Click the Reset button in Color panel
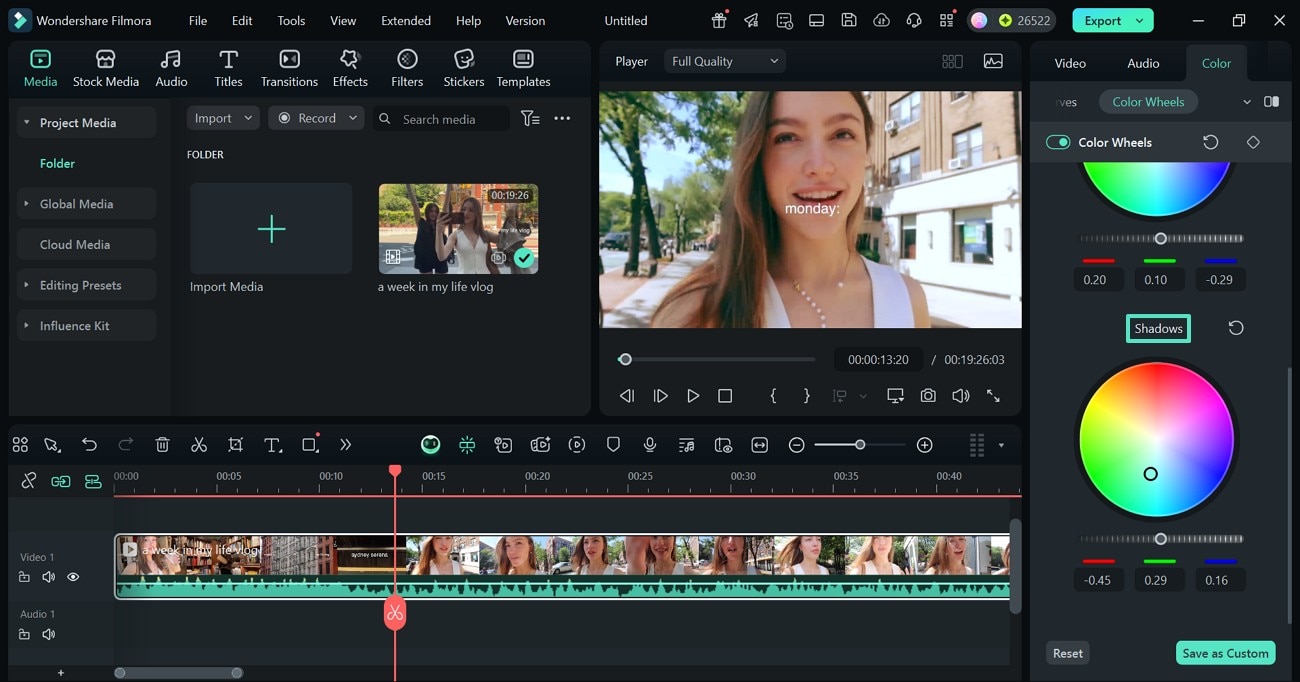1300x682 pixels. pyautogui.click(x=1067, y=653)
